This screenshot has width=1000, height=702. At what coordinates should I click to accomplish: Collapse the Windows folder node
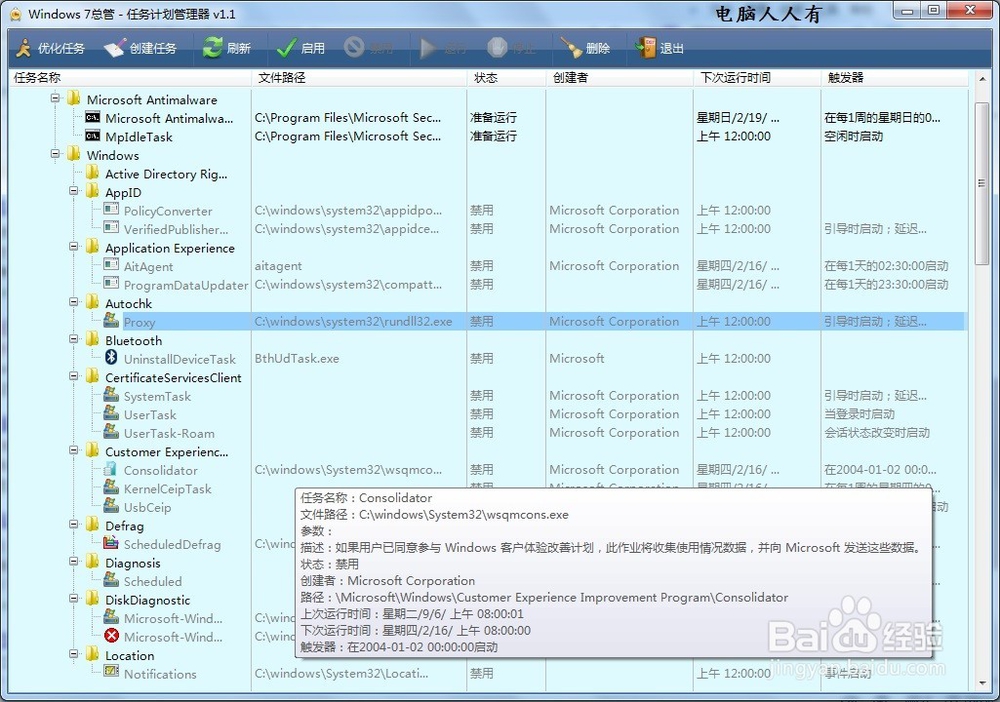[x=55, y=154]
